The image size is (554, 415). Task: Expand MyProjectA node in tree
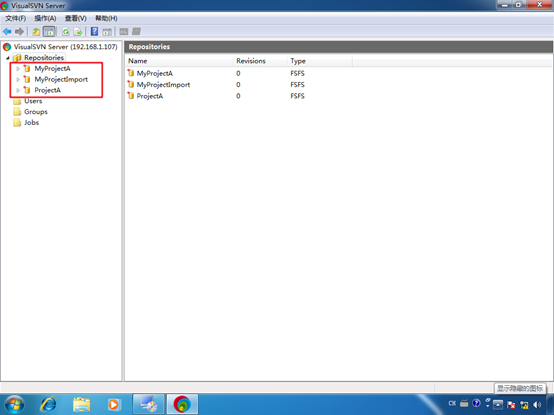(x=18, y=69)
